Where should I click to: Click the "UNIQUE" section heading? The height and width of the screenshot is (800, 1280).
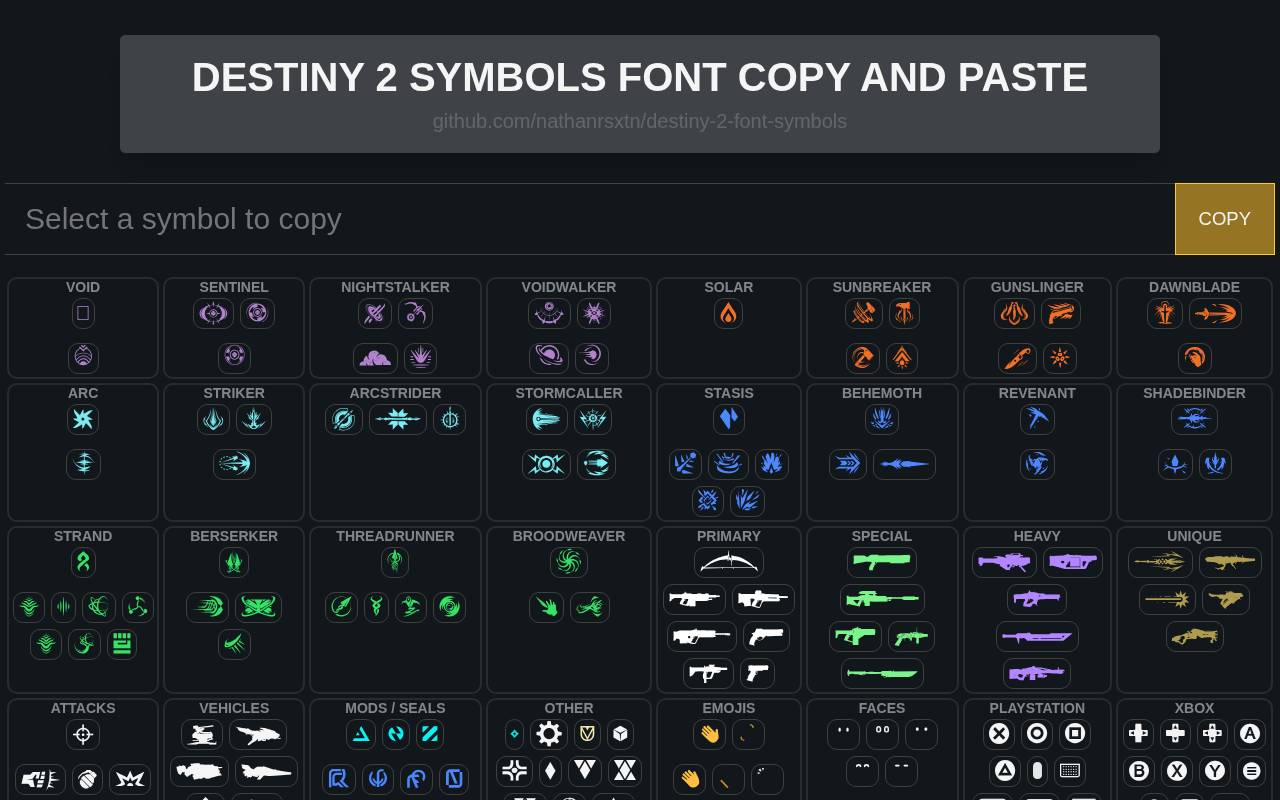1194,536
